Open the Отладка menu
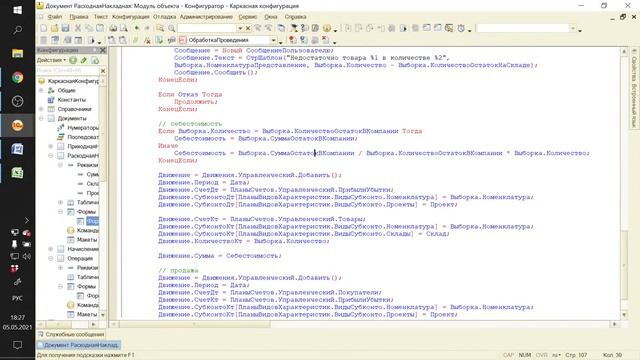Viewport: 640px width, 360px height. [x=164, y=17]
